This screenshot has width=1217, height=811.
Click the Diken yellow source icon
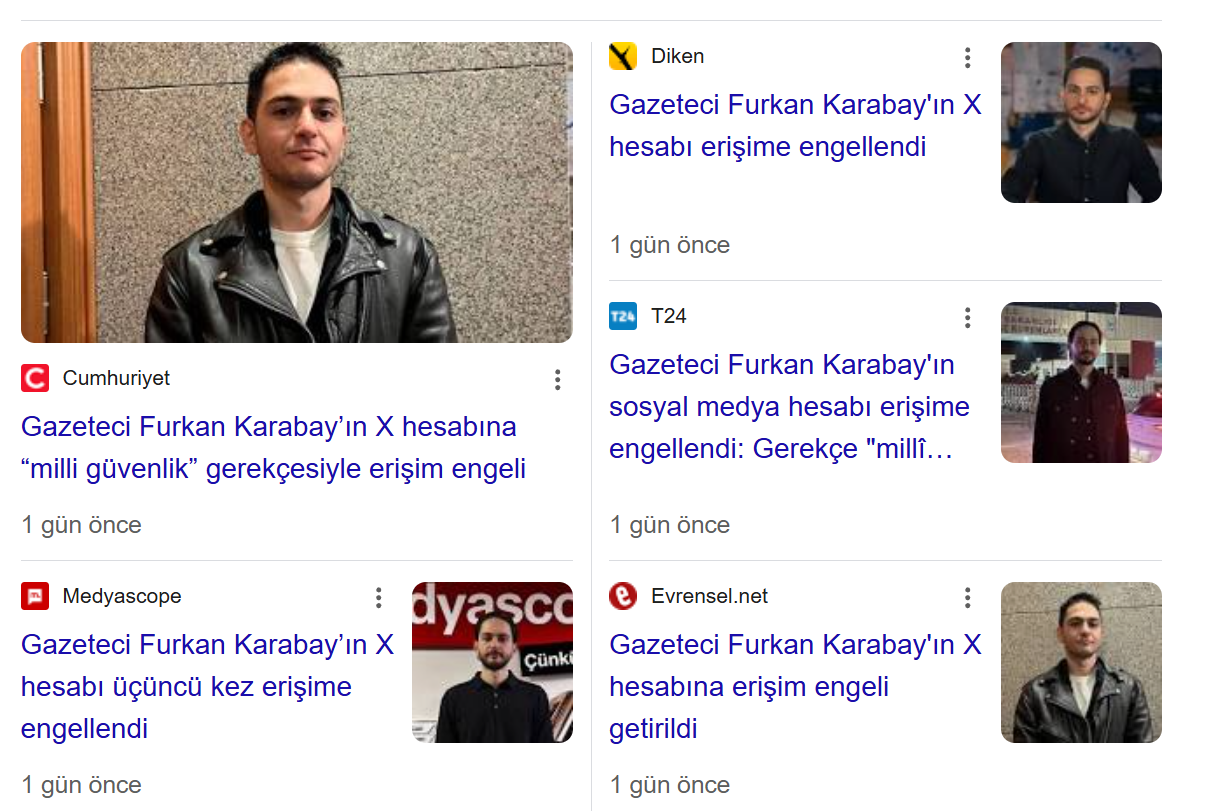tap(623, 56)
